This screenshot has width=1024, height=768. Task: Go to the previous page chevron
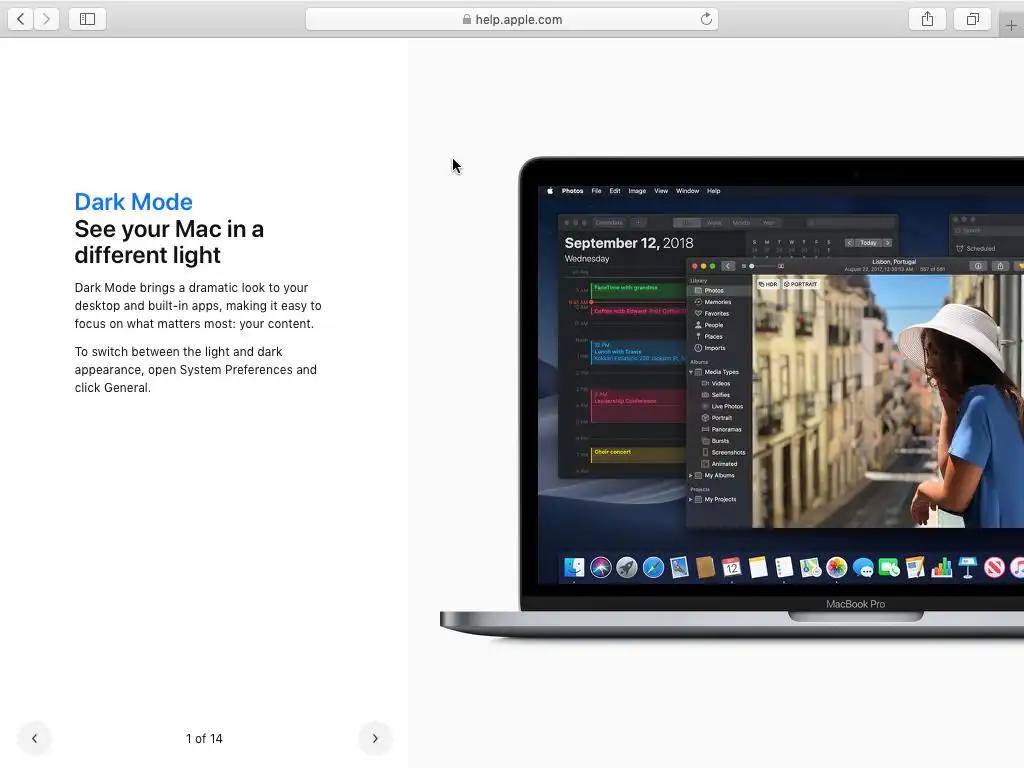(35, 738)
